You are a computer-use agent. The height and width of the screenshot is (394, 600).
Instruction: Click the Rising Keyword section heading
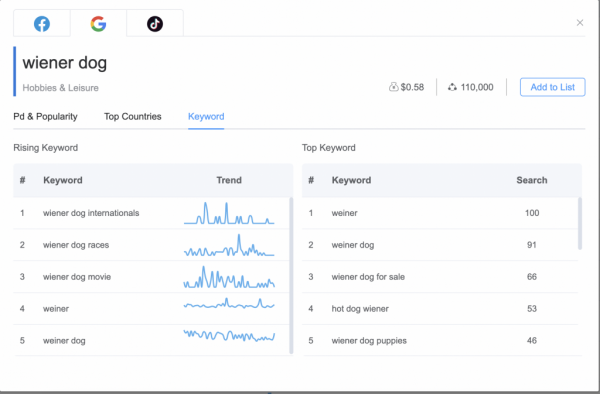click(x=46, y=148)
